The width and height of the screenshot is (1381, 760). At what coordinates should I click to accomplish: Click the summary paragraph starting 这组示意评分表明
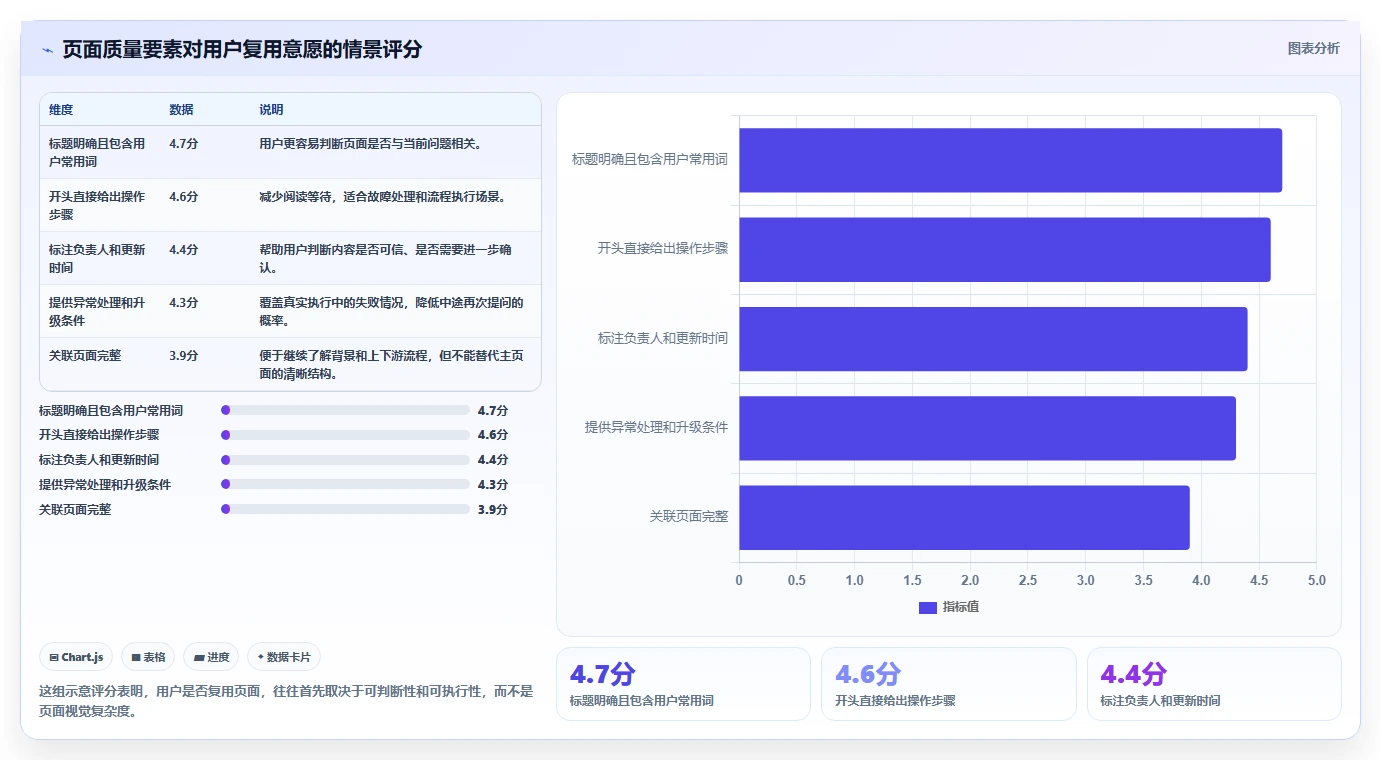coord(286,701)
